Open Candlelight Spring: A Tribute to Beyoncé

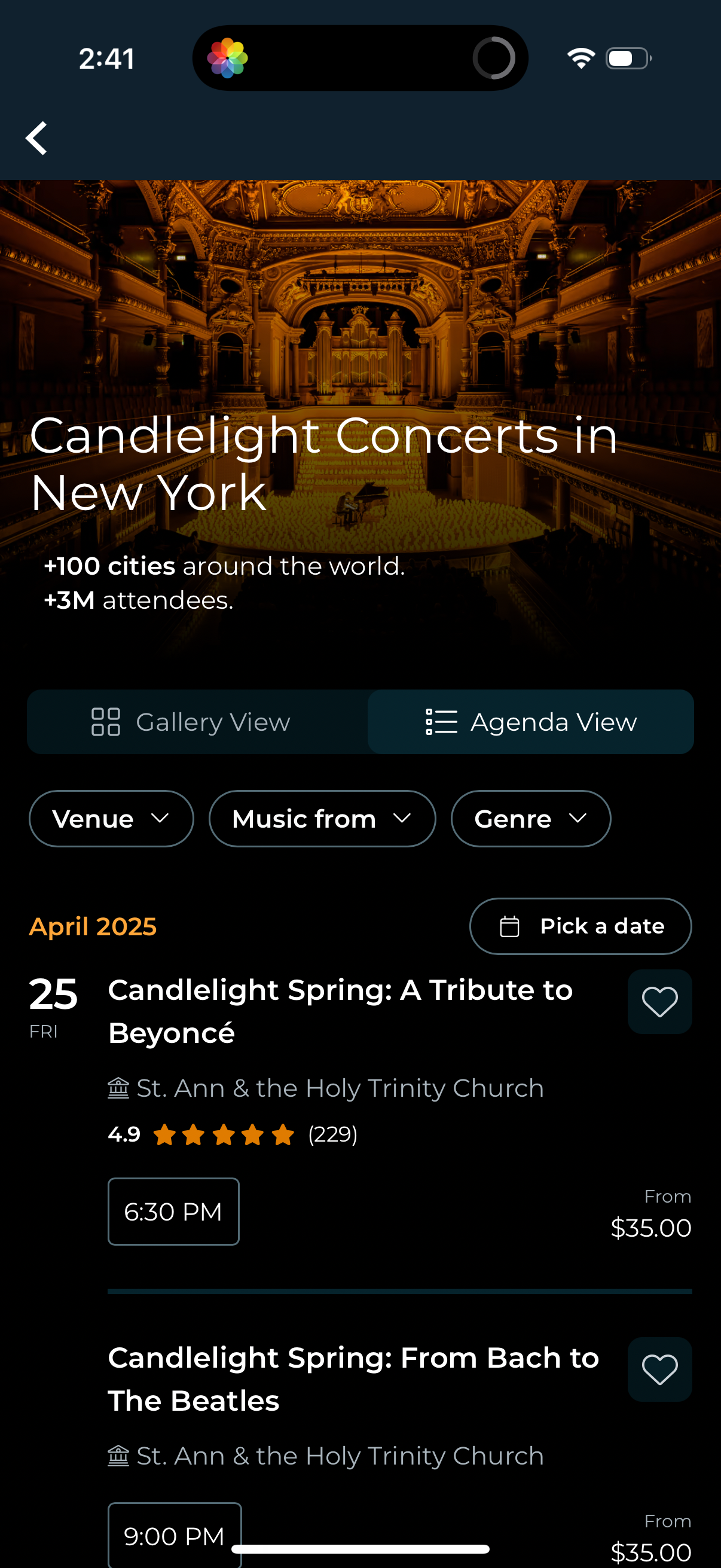[341, 1011]
